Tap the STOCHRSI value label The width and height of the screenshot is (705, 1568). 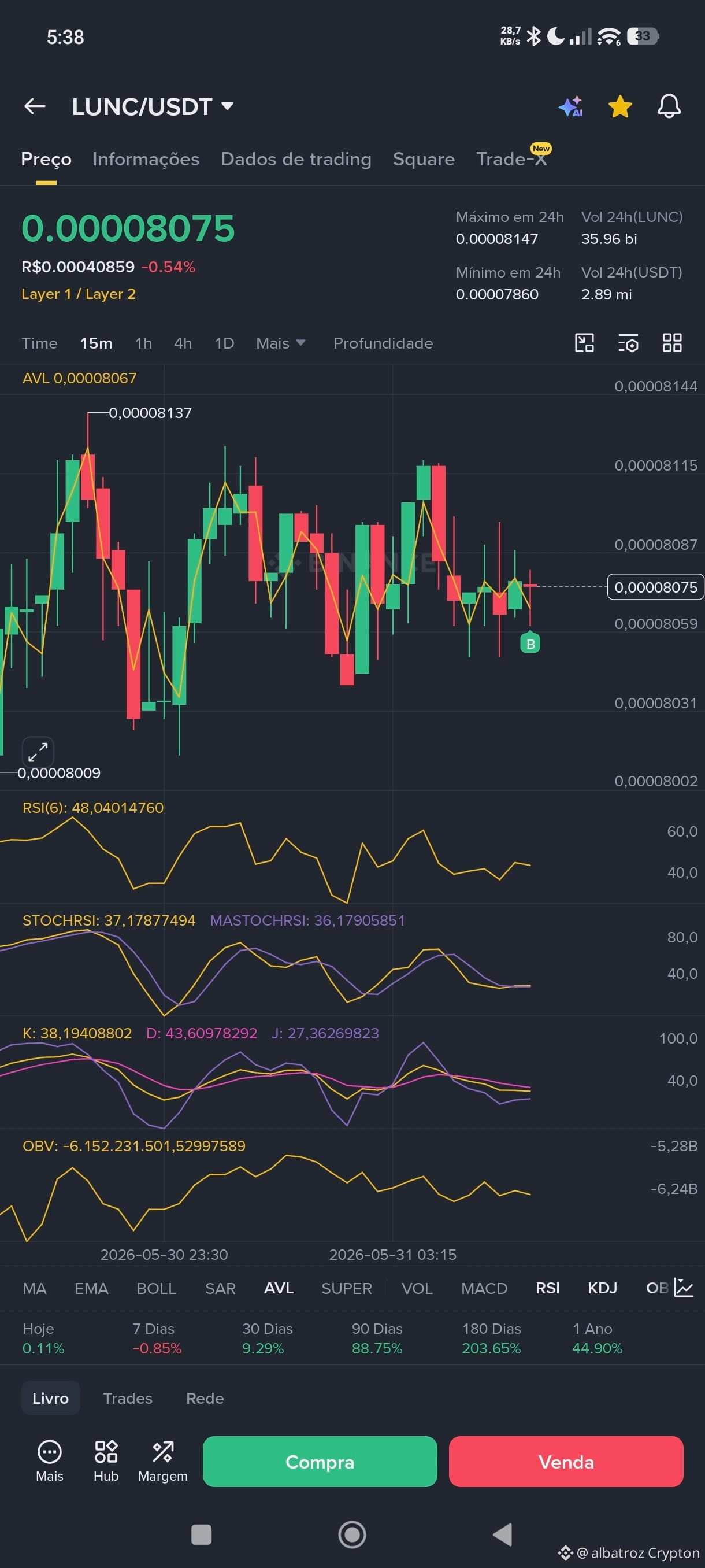coord(109,920)
